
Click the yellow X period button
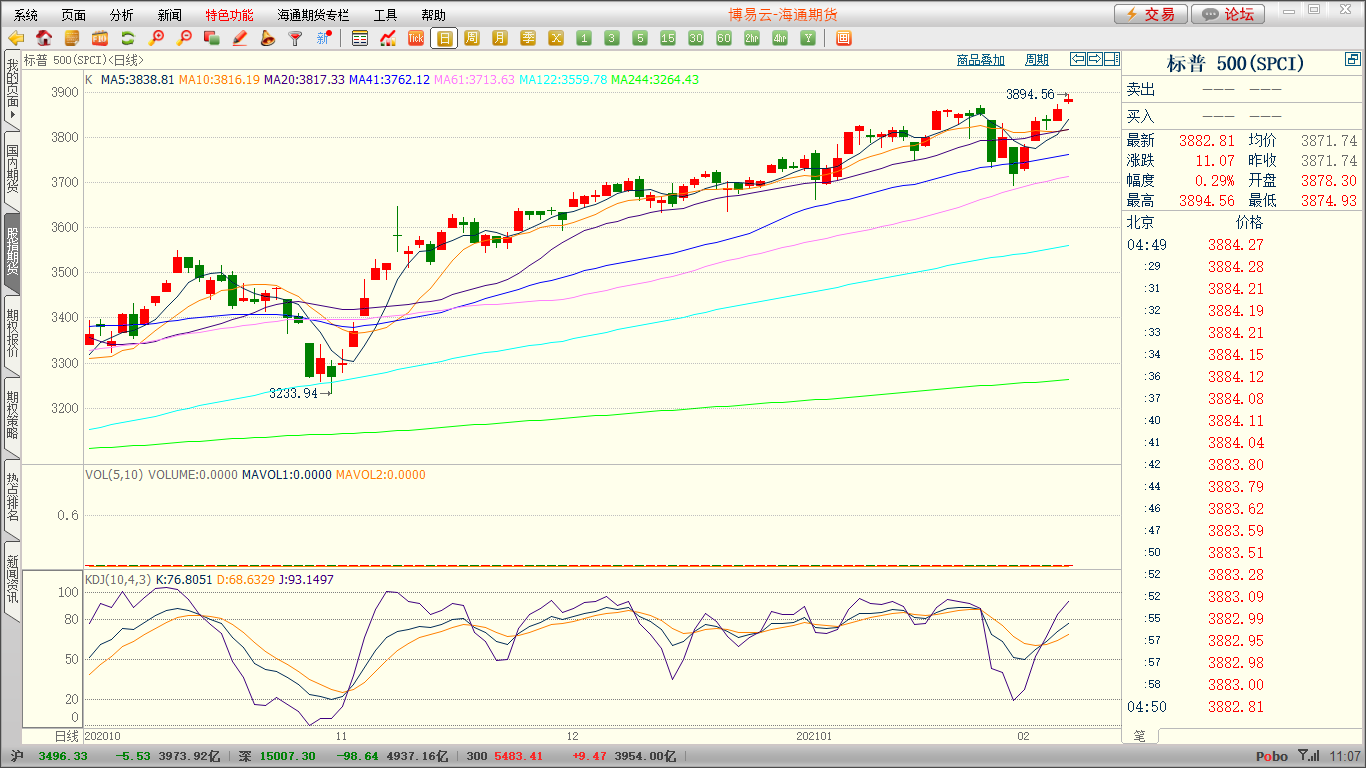556,38
